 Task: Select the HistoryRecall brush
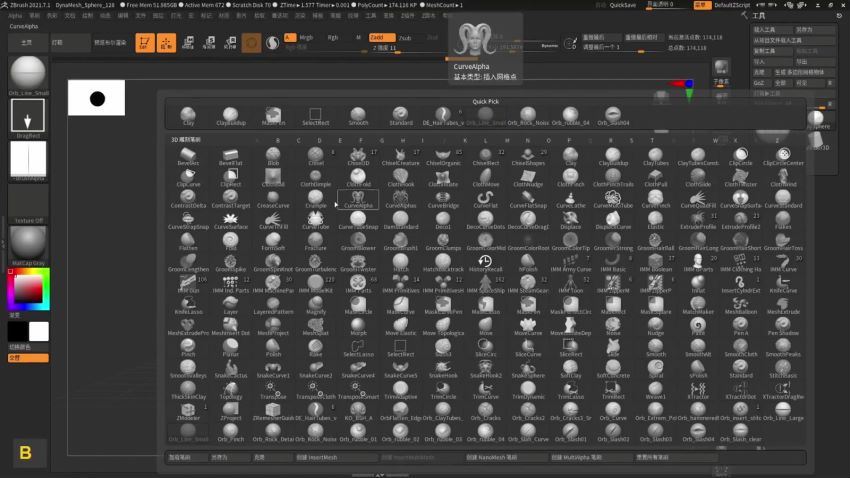click(x=485, y=263)
